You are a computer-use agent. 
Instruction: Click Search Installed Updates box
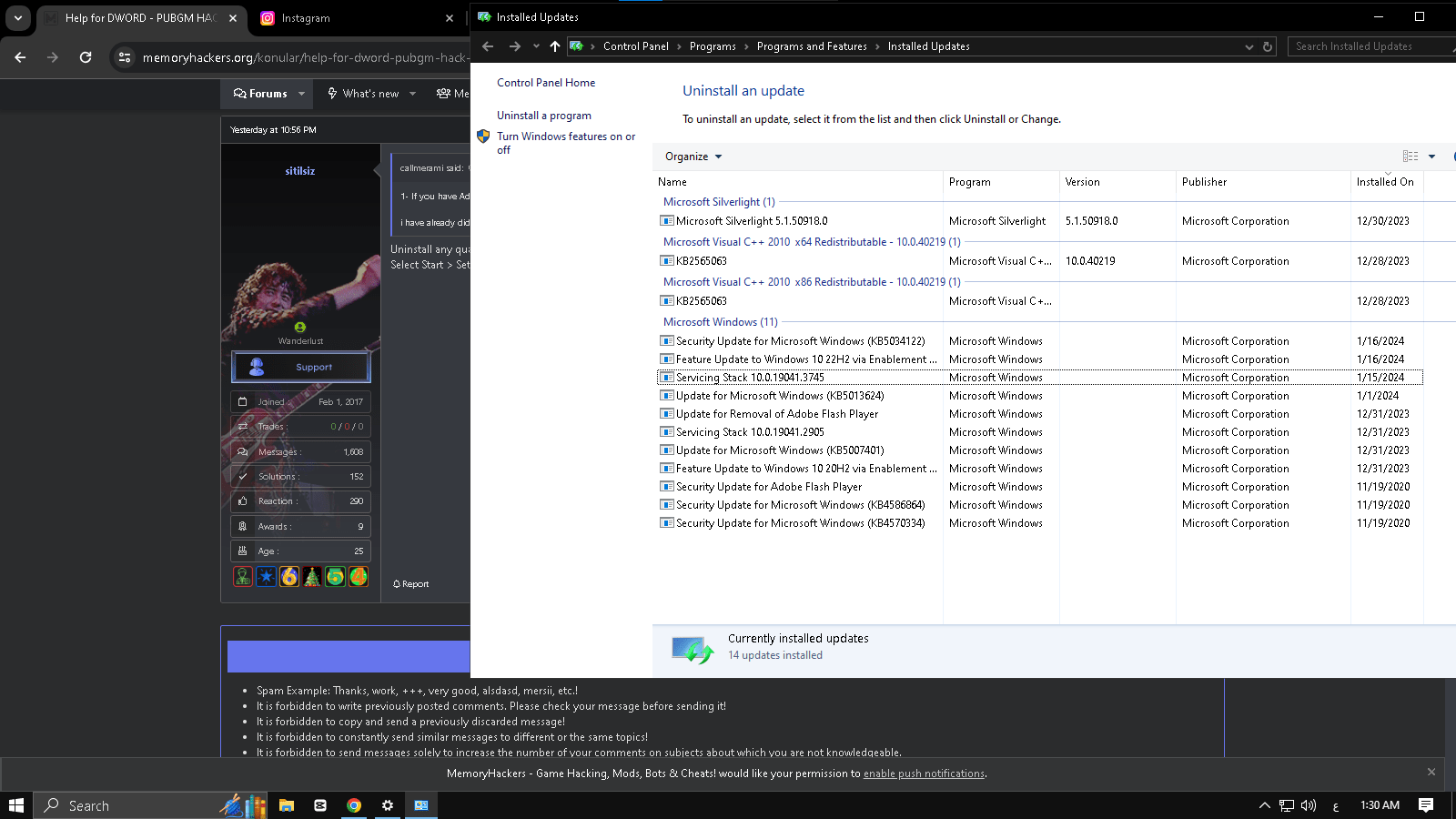click(1371, 46)
